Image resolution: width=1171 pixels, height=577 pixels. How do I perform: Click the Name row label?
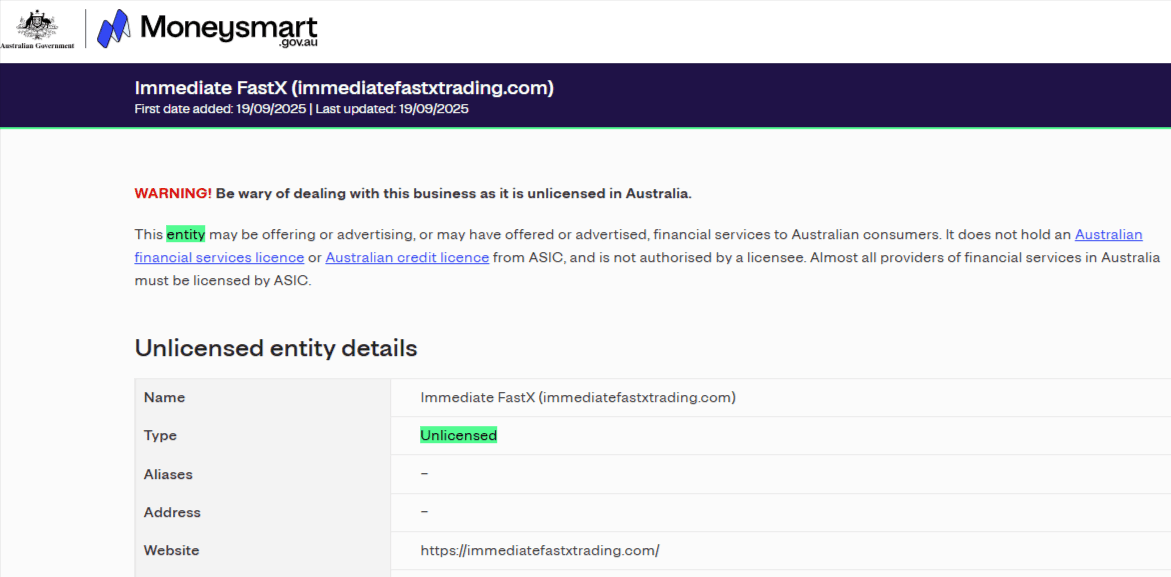pyautogui.click(x=164, y=398)
